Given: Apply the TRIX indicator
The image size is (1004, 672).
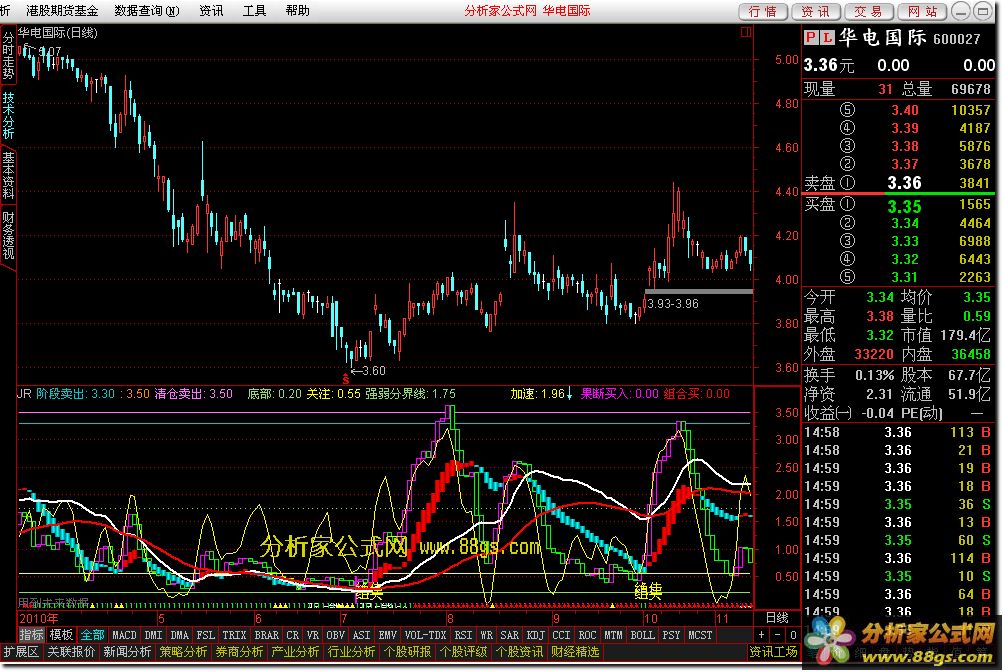Looking at the screenshot, I should point(234,635).
